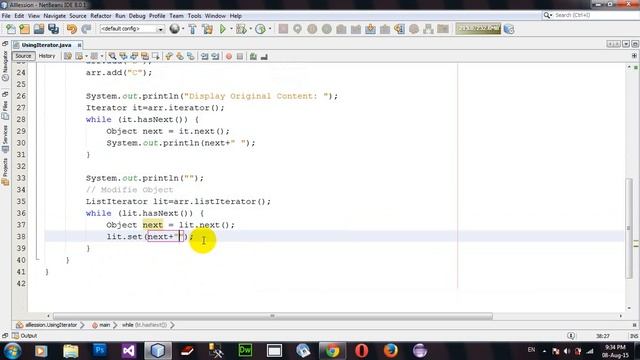This screenshot has height=360, width=640.
Task: Switch to Source view
Action: (23, 56)
